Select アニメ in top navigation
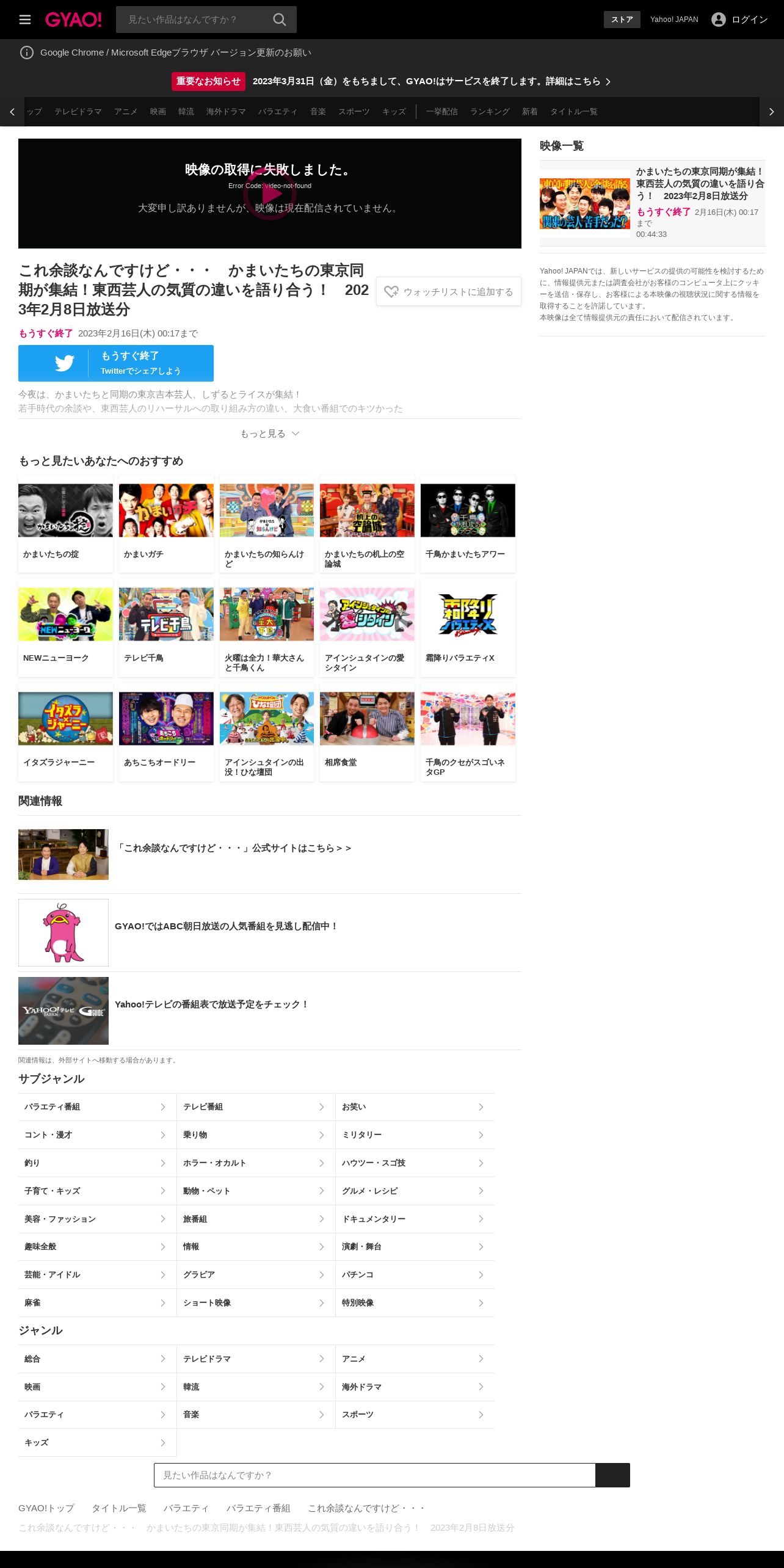Screen dimensions: 784x1568 tap(126, 112)
